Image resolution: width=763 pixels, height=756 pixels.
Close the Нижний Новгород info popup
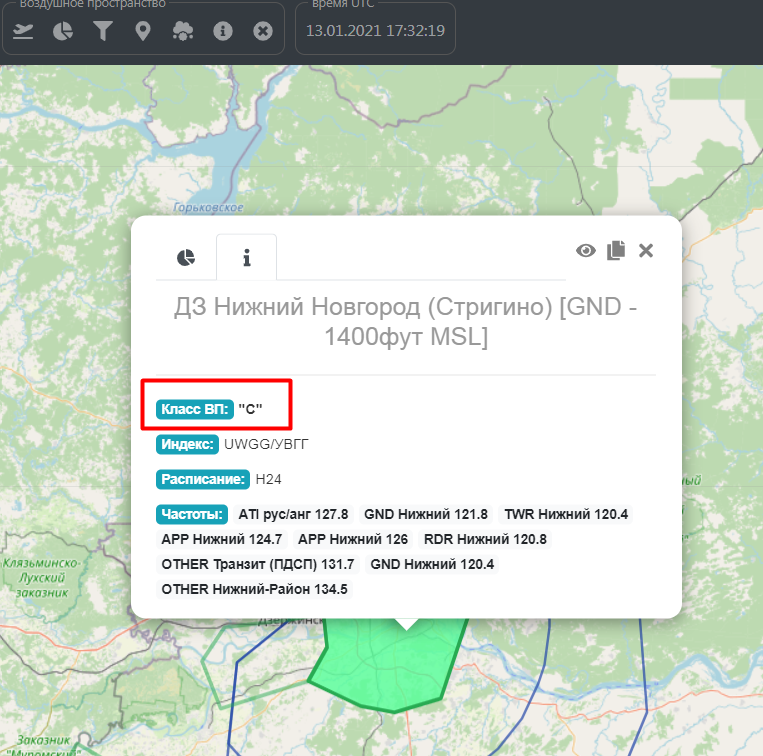646,250
